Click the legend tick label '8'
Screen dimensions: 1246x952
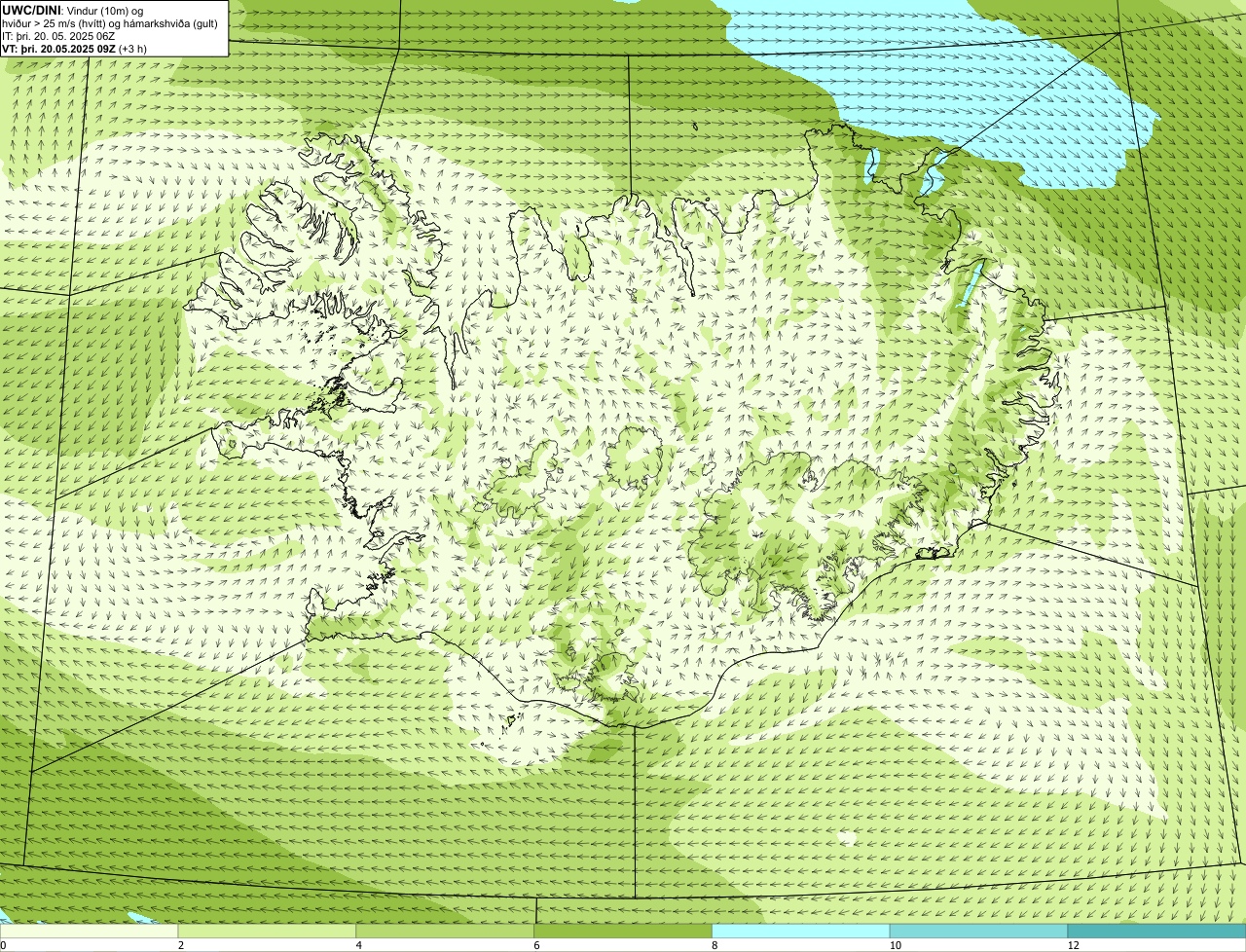tap(715, 945)
